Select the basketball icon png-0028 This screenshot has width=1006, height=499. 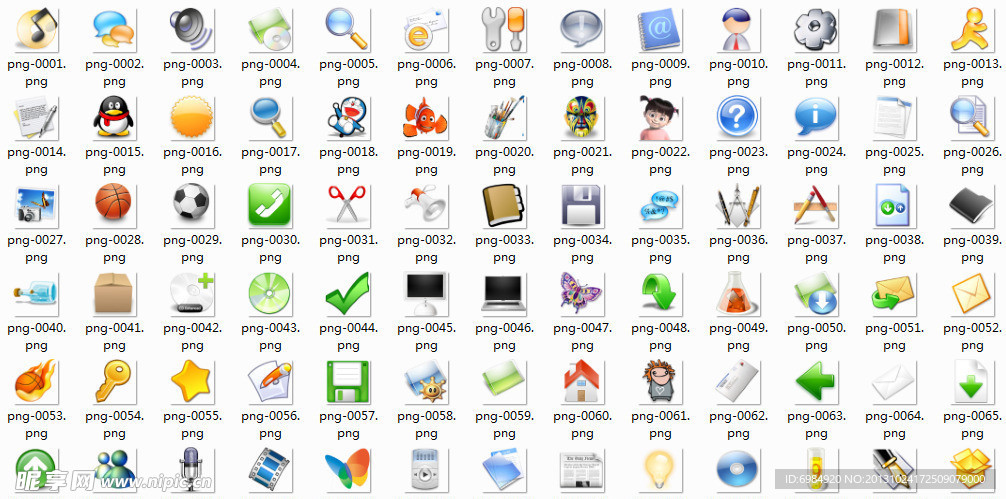click(x=114, y=205)
